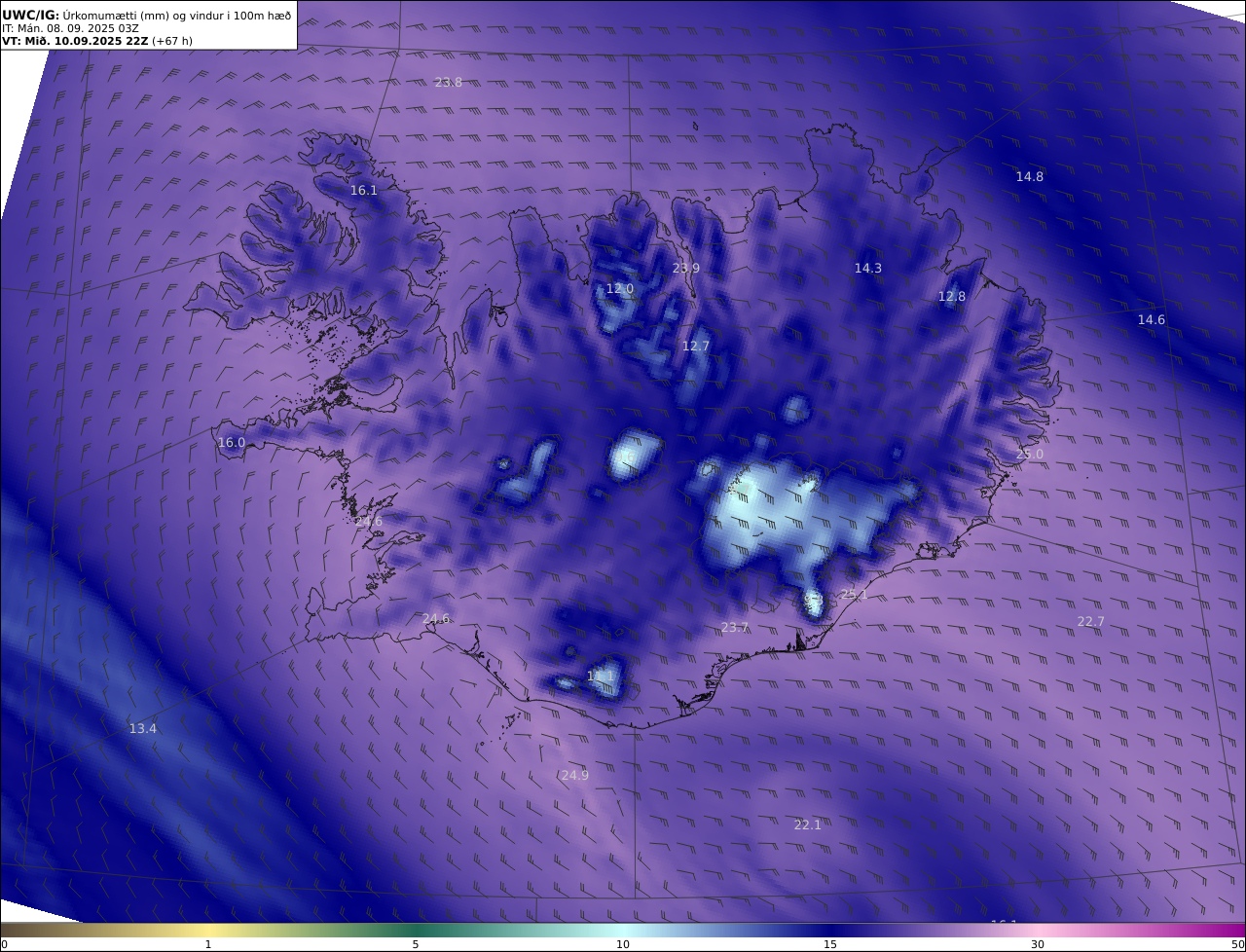This screenshot has height=952, width=1246.
Task: Click the 12.8 value label
Action: coord(951,297)
